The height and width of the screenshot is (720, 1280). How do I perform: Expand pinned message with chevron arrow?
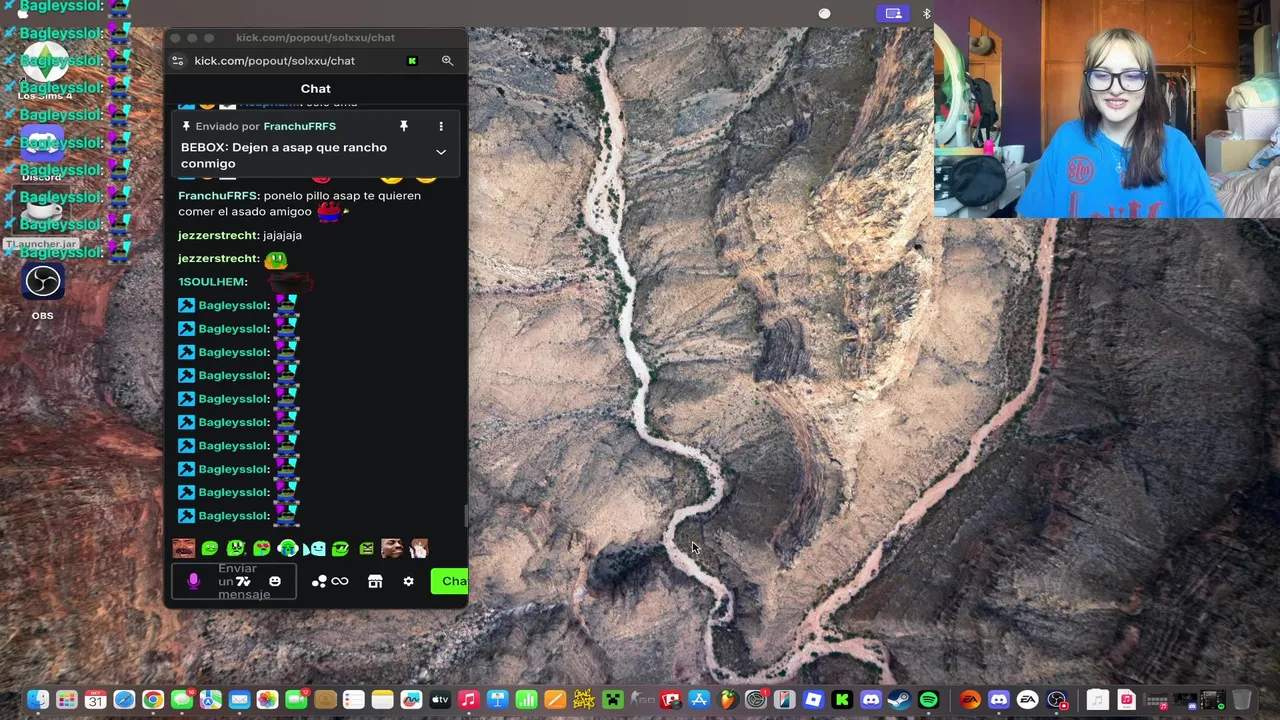pyautogui.click(x=441, y=152)
